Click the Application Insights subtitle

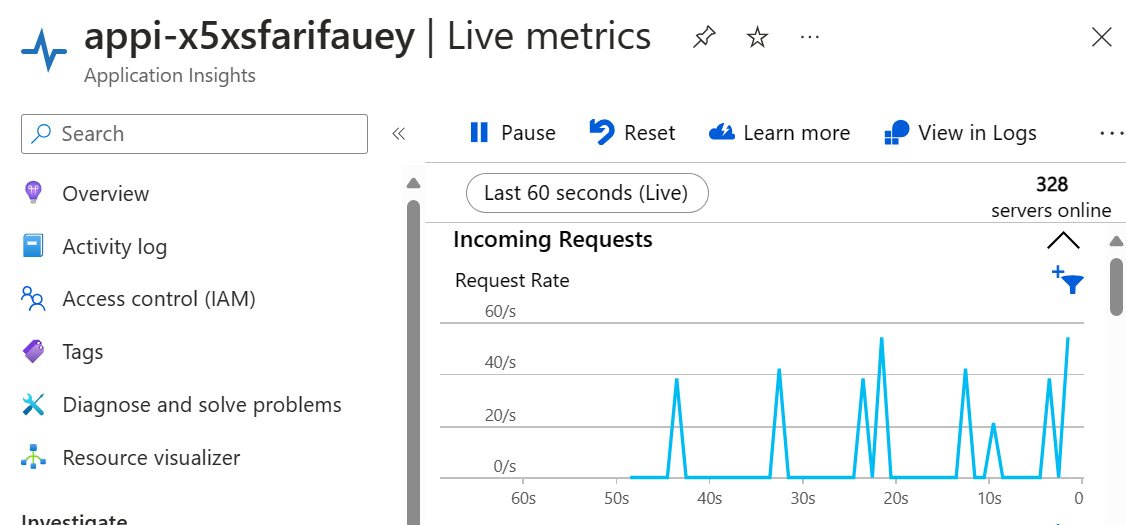point(169,75)
